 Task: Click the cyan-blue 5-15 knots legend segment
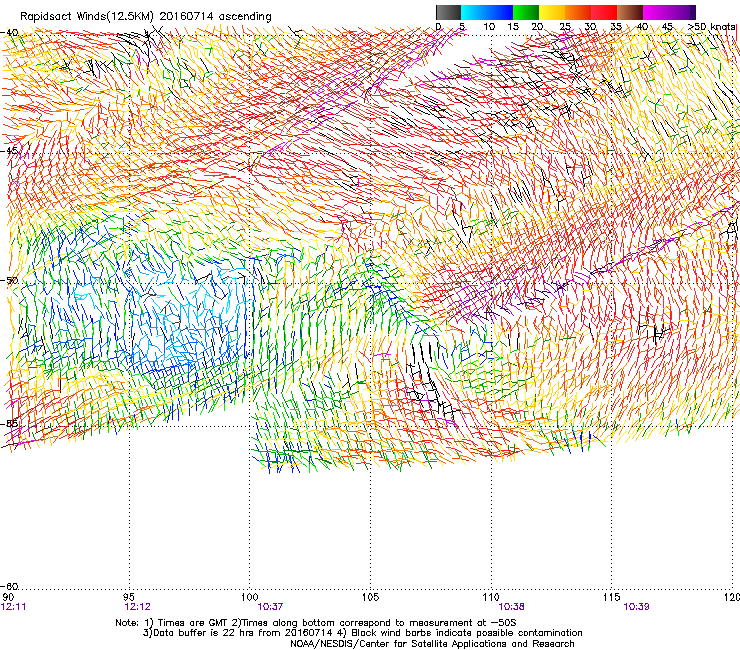pyautogui.click(x=487, y=12)
